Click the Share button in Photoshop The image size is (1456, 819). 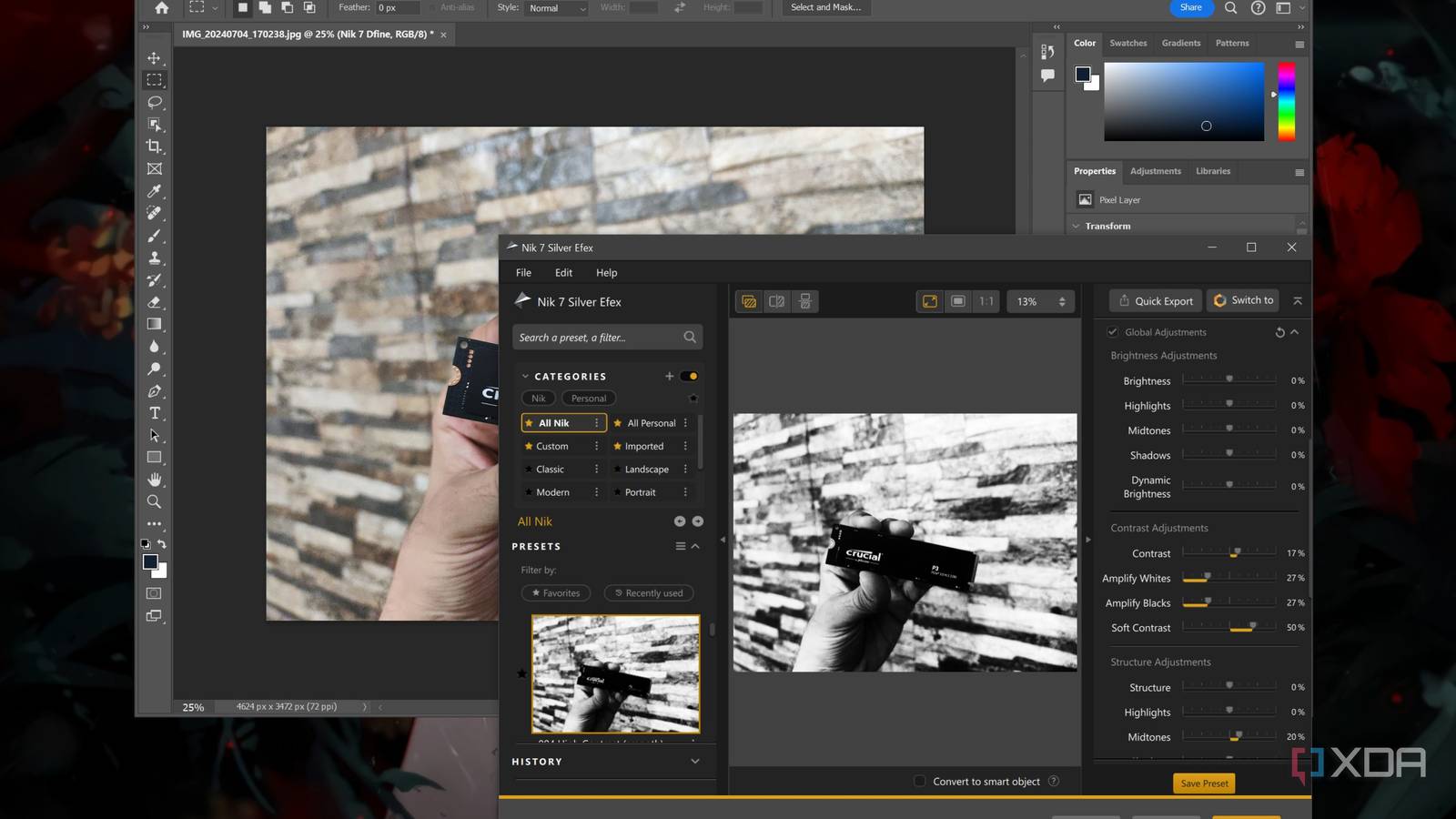(x=1191, y=7)
